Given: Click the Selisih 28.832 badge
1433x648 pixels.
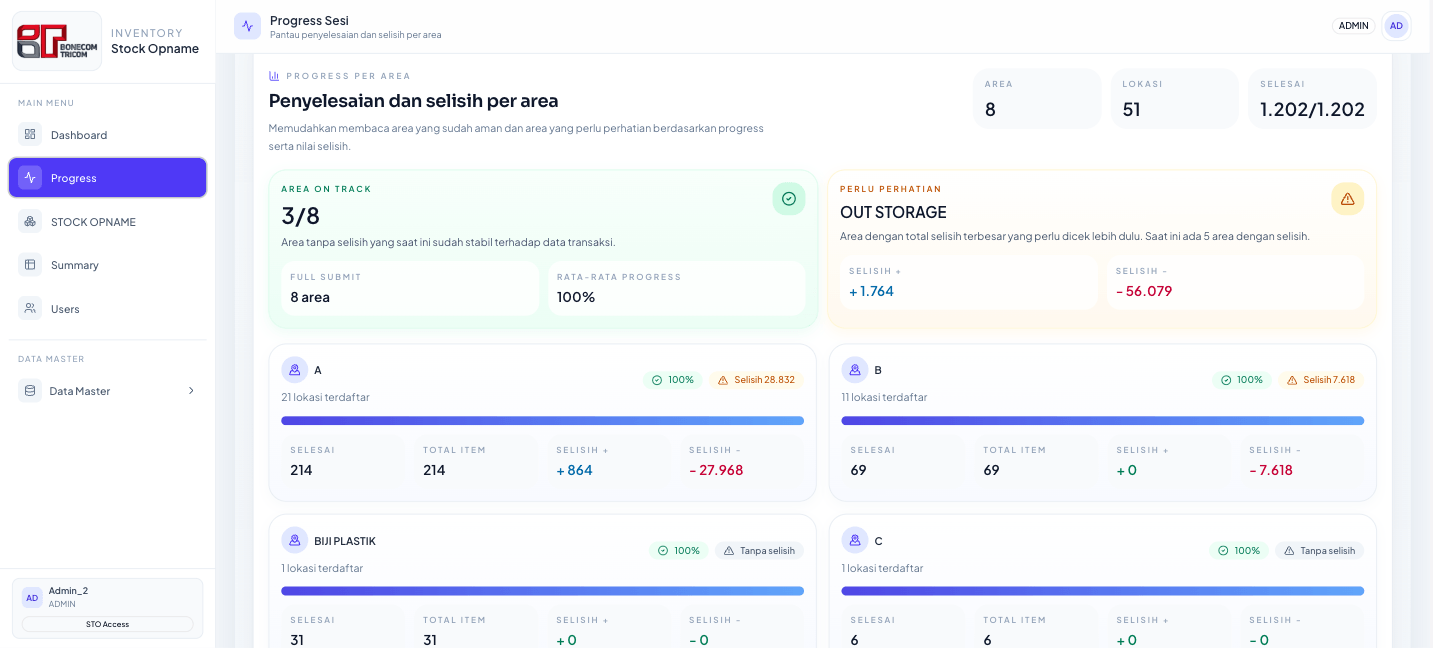Looking at the screenshot, I should [757, 380].
